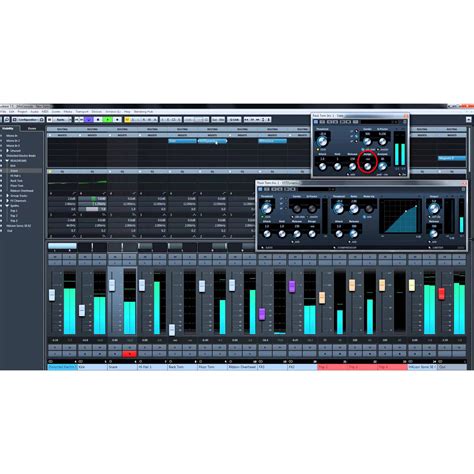Click the Make-Up knob in VSTDynamics
This screenshot has width=474, height=474.
click(x=369, y=209)
